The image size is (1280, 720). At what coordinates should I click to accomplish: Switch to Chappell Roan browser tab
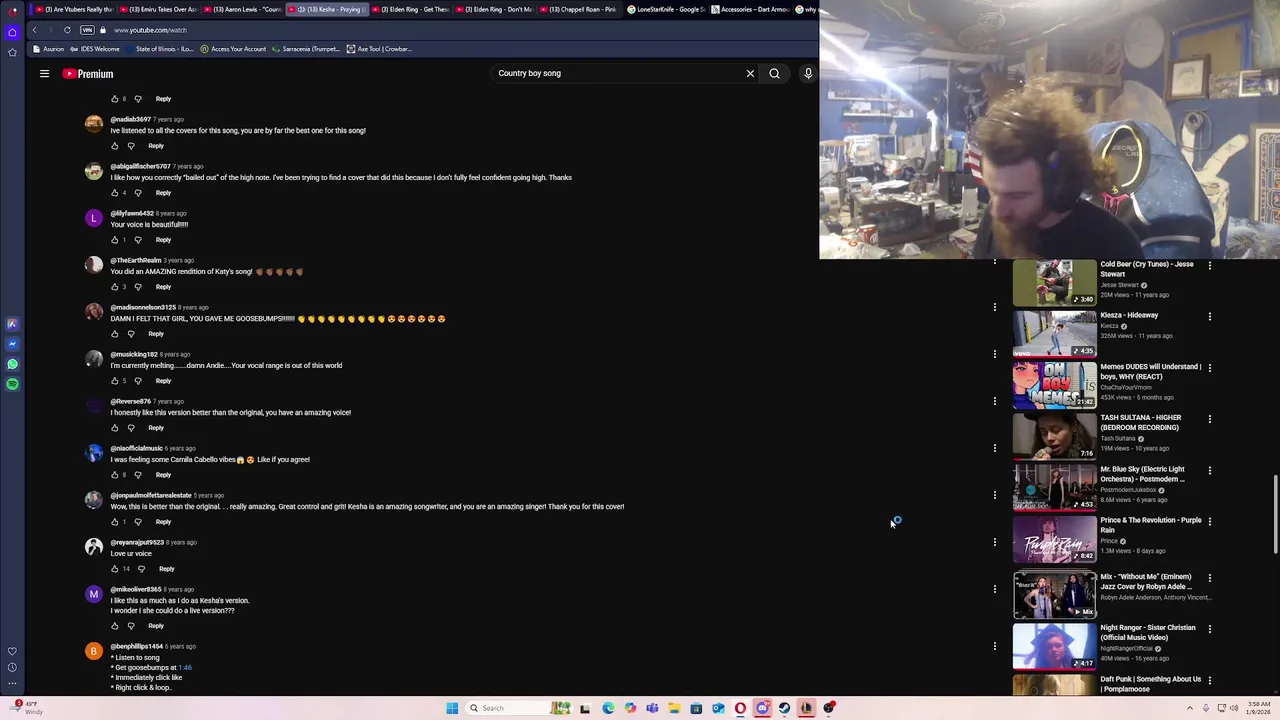[x=578, y=9]
